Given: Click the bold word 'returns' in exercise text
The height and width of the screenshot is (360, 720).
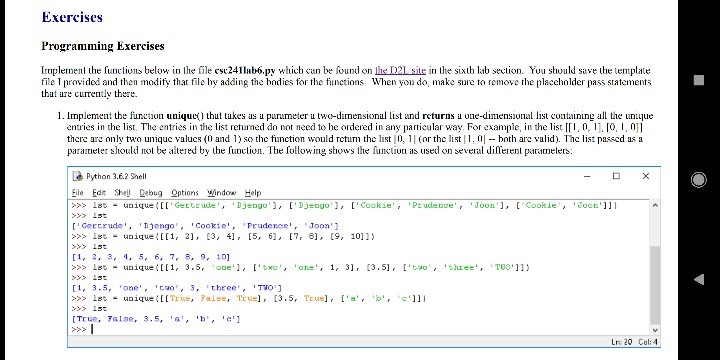Looking at the screenshot, I should point(438,116).
